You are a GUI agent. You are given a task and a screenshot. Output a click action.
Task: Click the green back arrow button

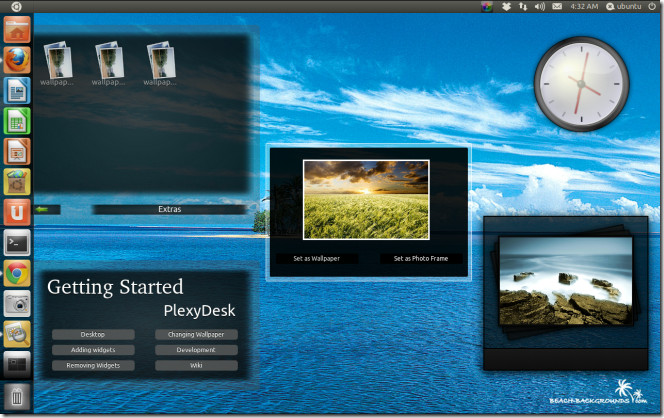pyautogui.click(x=42, y=209)
